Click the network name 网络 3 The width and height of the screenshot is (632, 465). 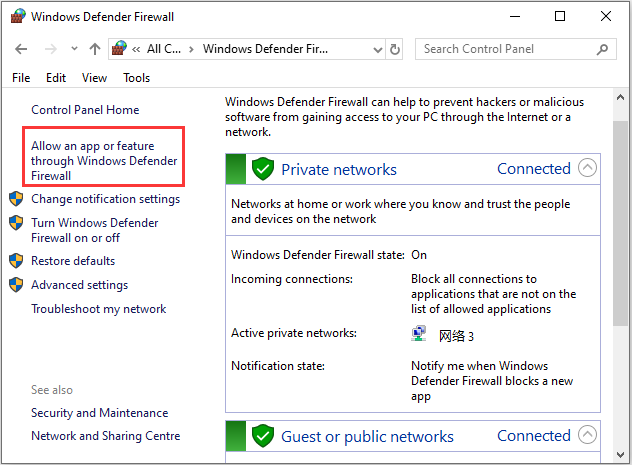coord(456,336)
